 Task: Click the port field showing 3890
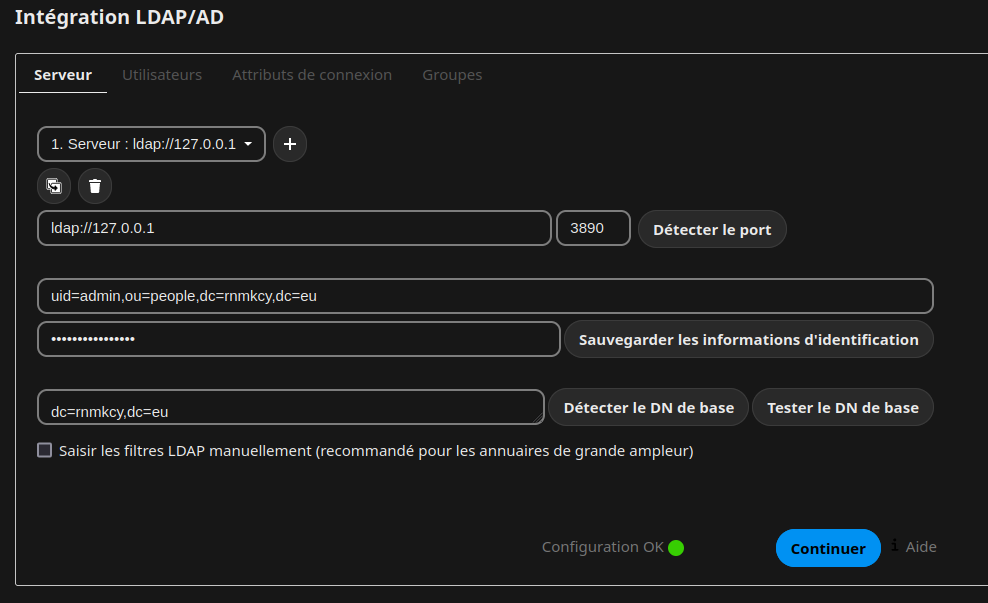(x=593, y=228)
